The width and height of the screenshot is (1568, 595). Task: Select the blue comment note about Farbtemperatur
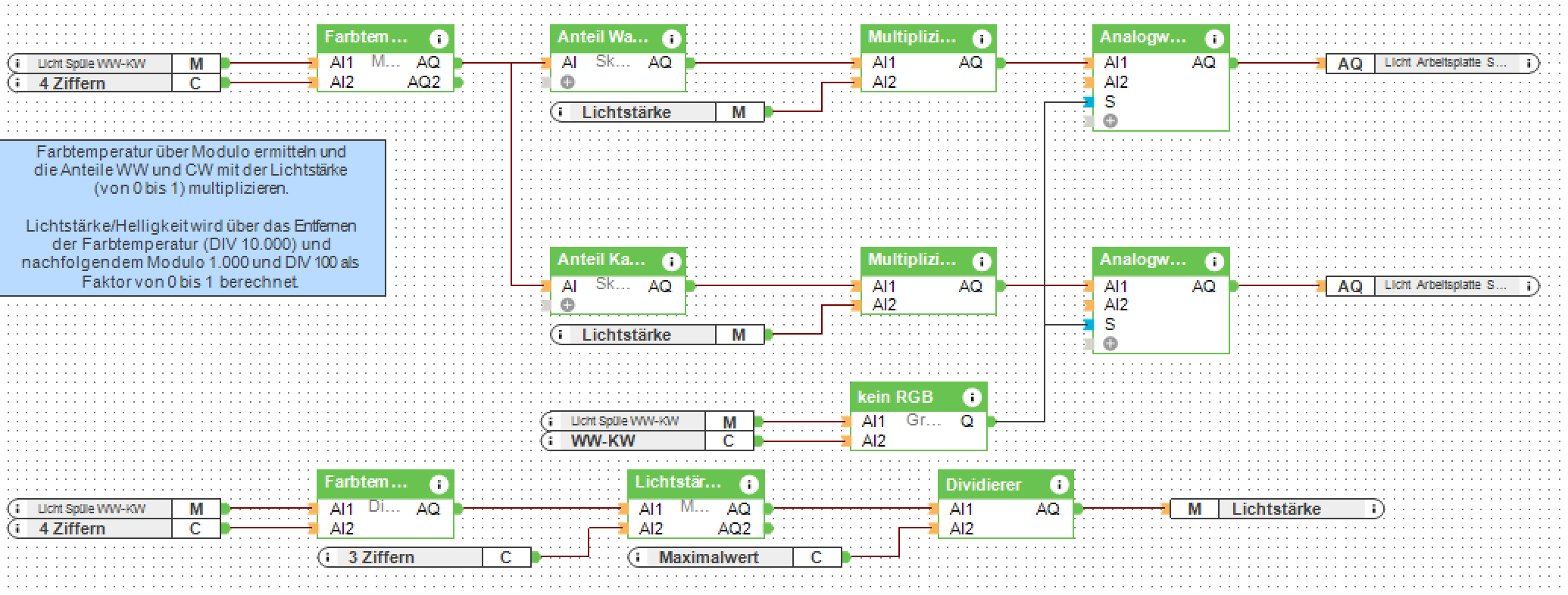pos(192,217)
